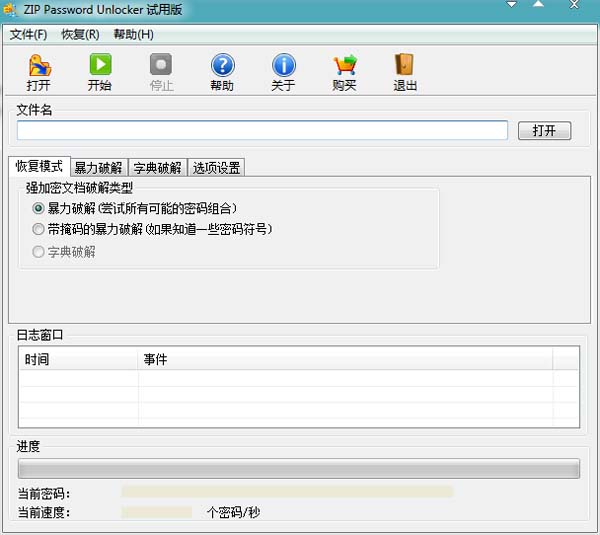Click the 退出 (Exit) door icon
This screenshot has width=600, height=535.
coord(405,66)
